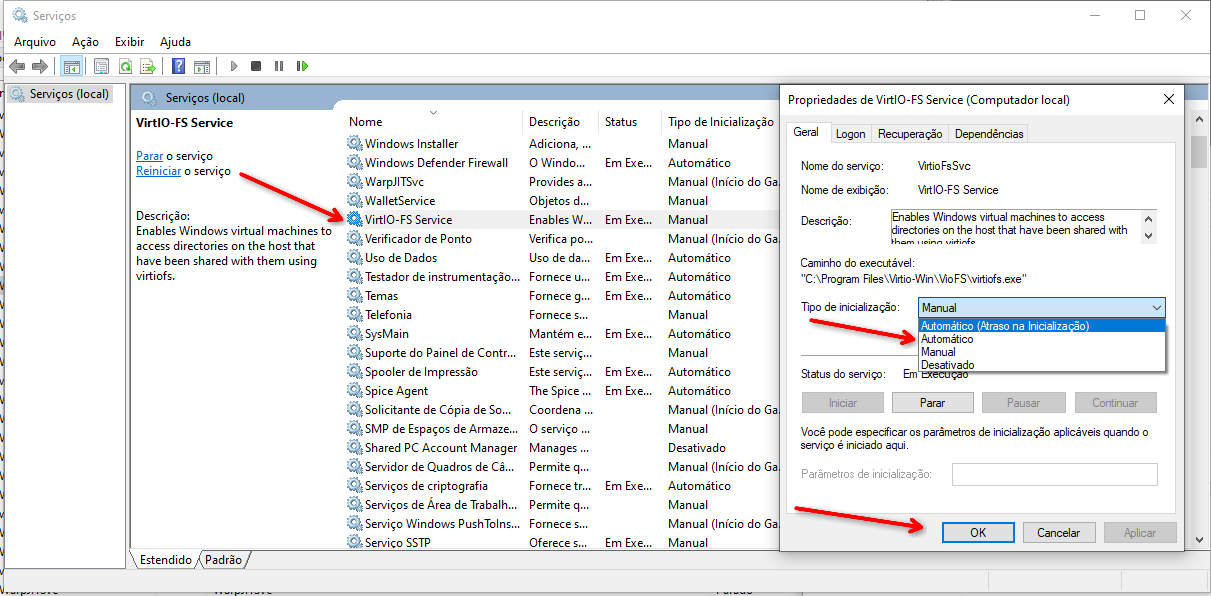Click the Parâmetros de inicialização text field
Viewport: 1211px width, 596px height.
tap(1054, 474)
